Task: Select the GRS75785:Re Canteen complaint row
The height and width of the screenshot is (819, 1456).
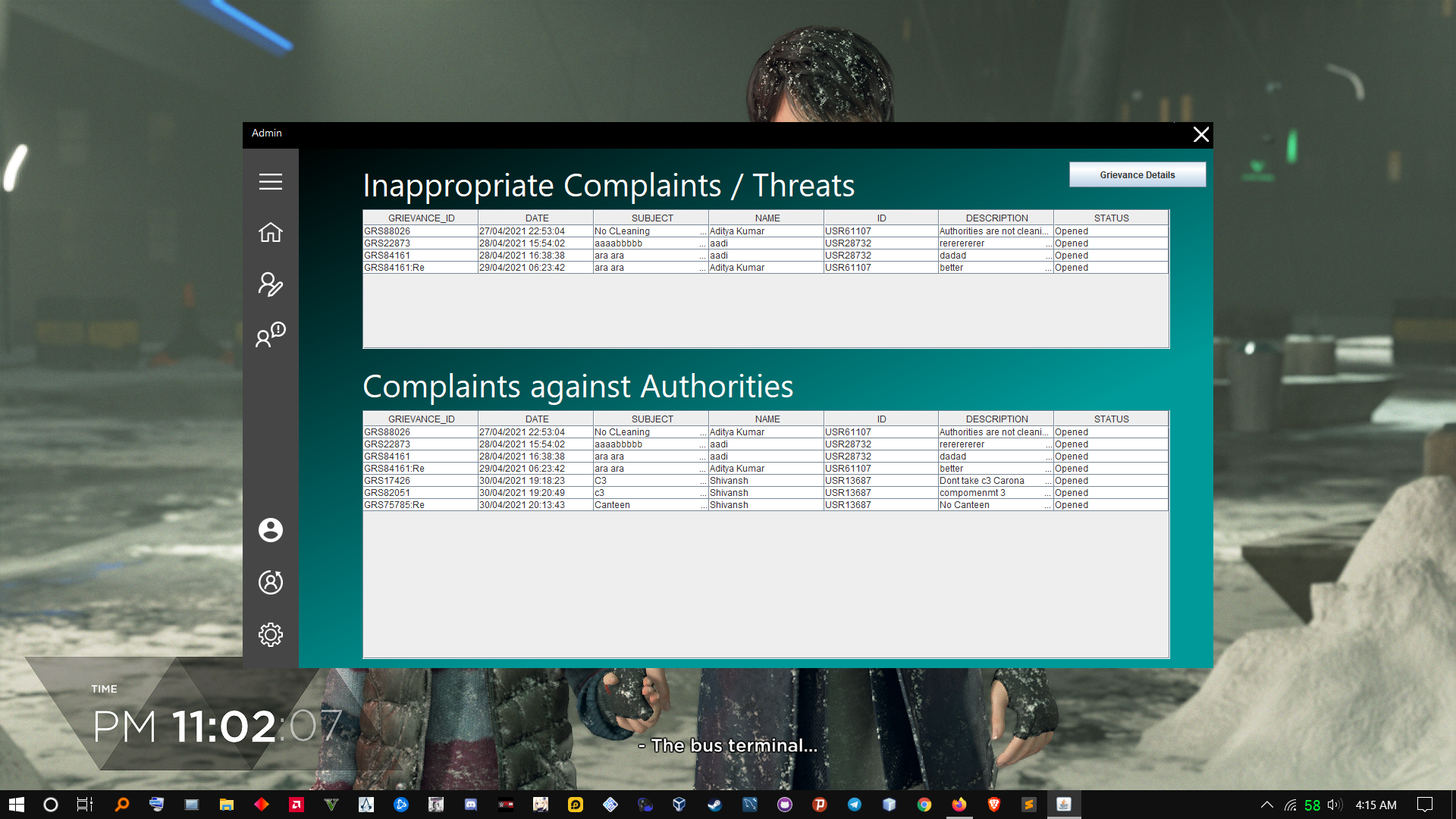Action: [421, 505]
